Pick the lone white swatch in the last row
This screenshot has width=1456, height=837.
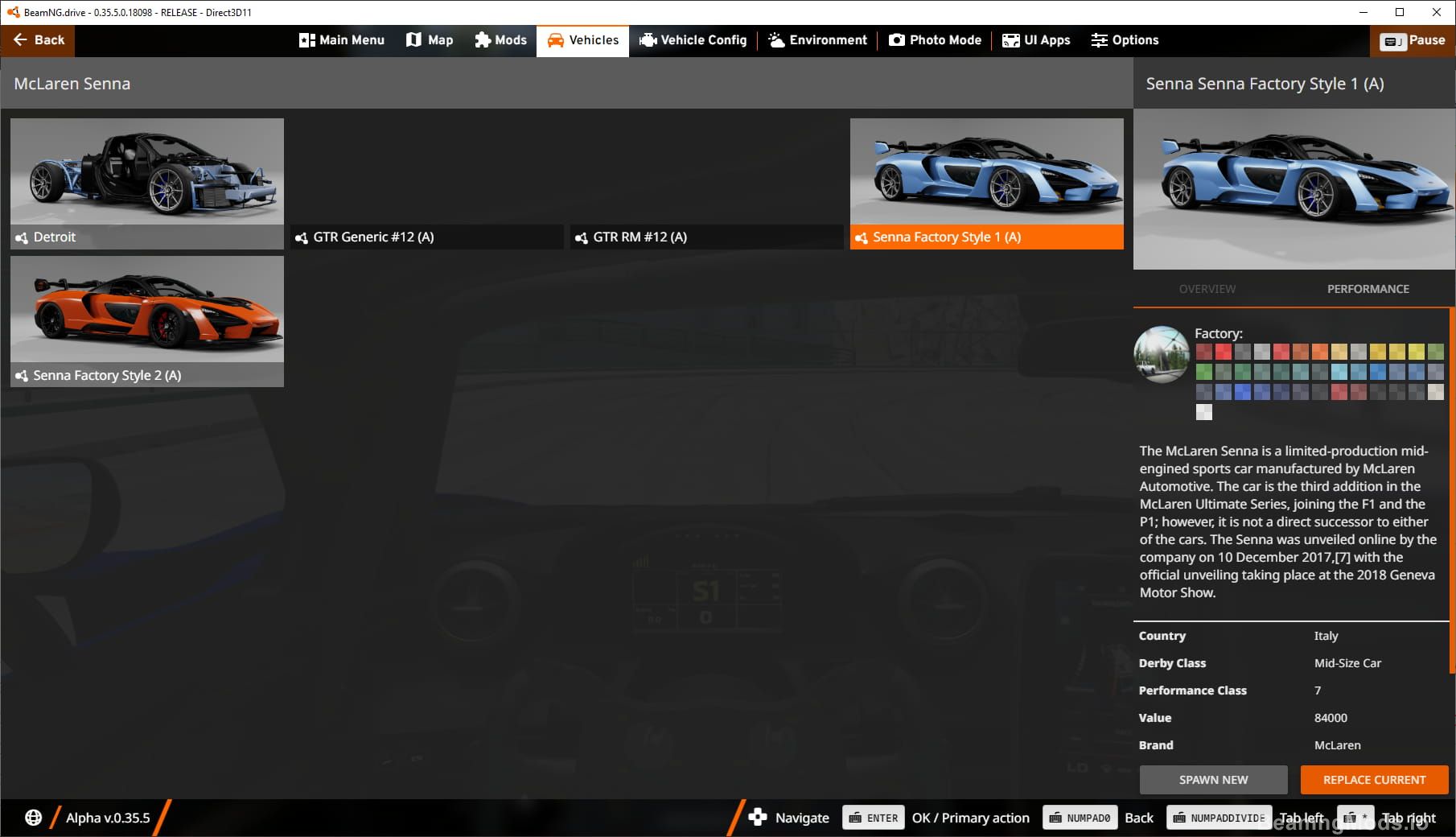(1204, 412)
